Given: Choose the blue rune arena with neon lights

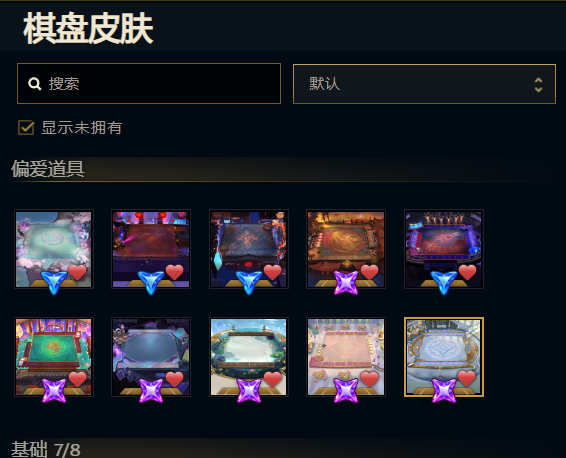Looking at the screenshot, I should coord(249,249).
